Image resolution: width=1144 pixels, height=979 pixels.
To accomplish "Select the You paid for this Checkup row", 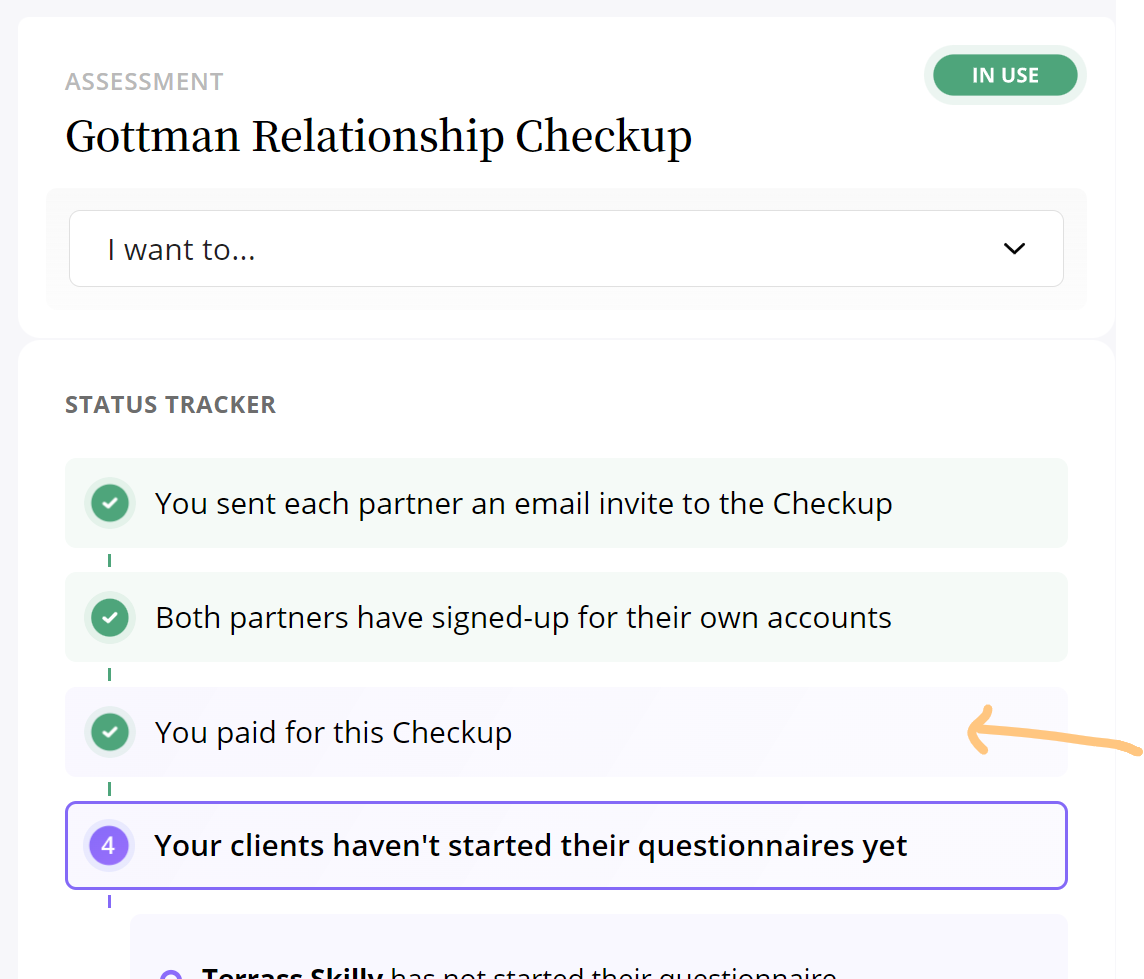I will (566, 732).
